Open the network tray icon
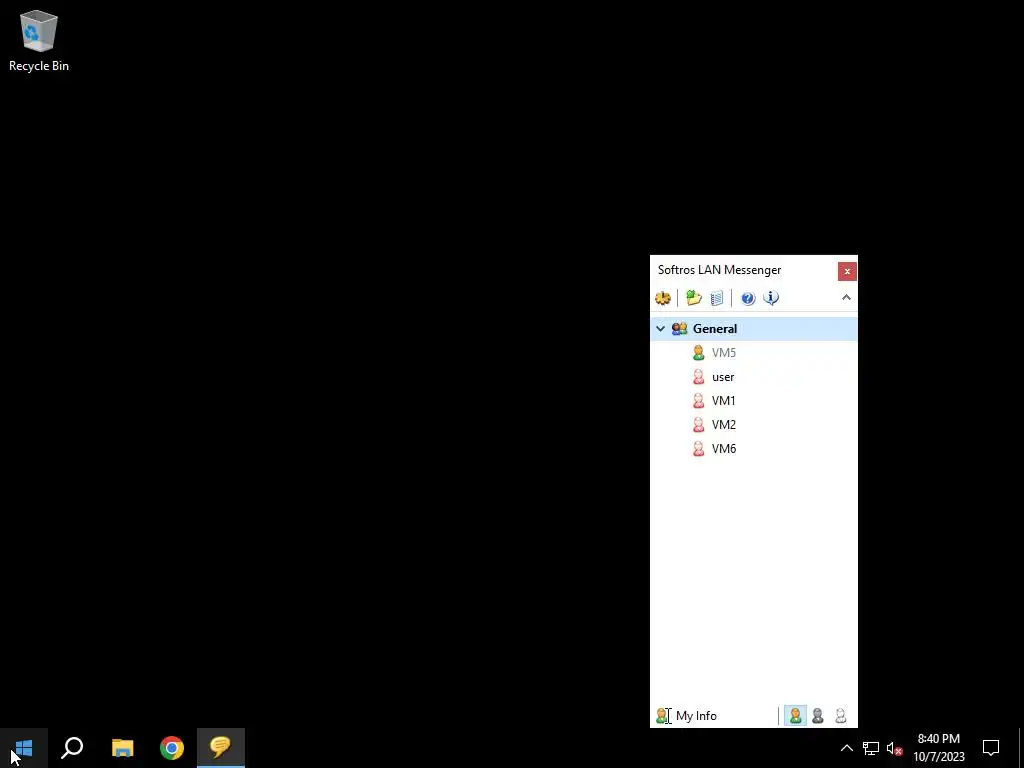The image size is (1024, 768). tap(871, 748)
